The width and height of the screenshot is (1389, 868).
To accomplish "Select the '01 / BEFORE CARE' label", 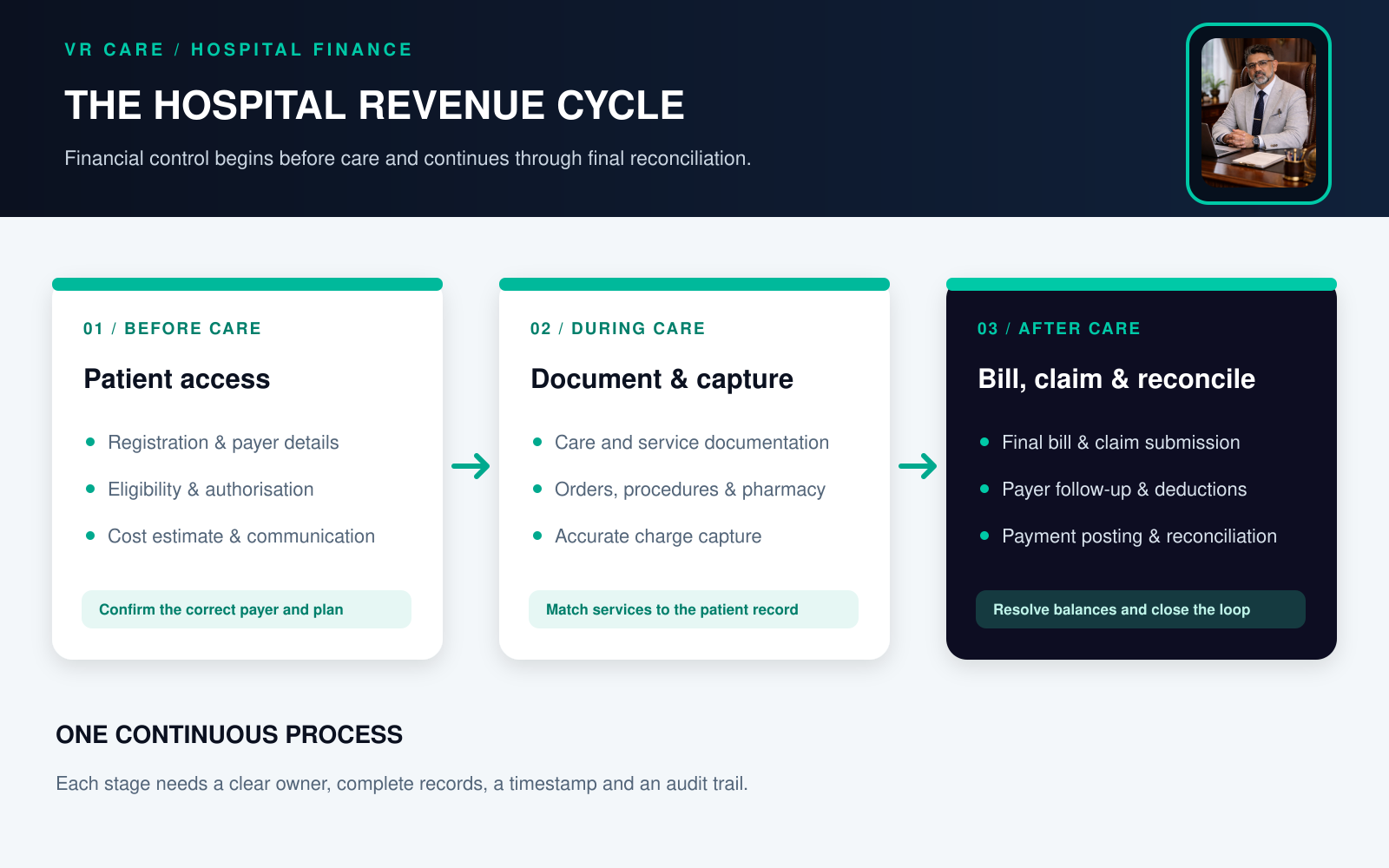I will pos(172,329).
